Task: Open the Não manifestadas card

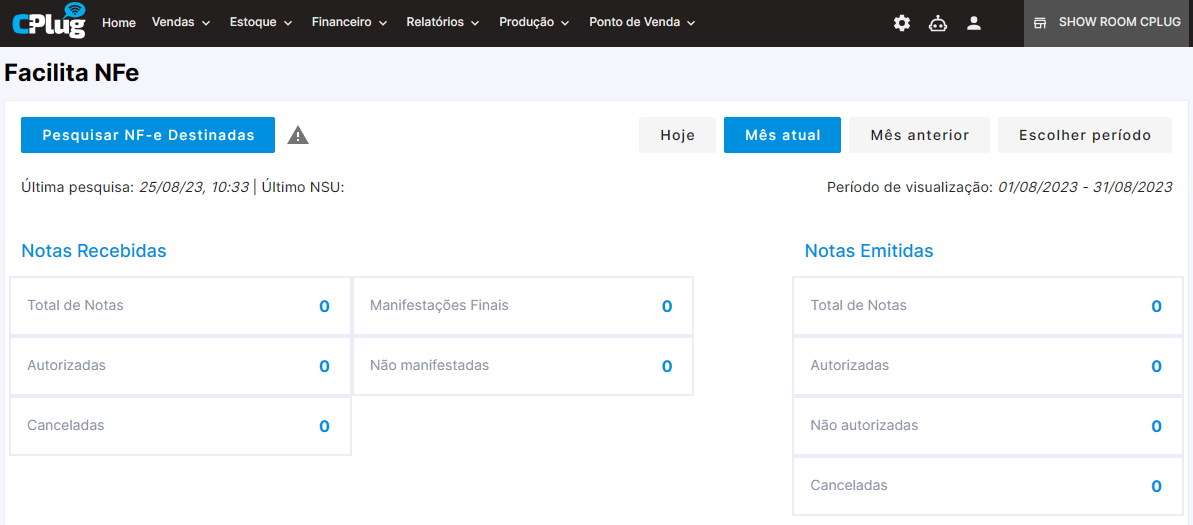Action: click(523, 366)
